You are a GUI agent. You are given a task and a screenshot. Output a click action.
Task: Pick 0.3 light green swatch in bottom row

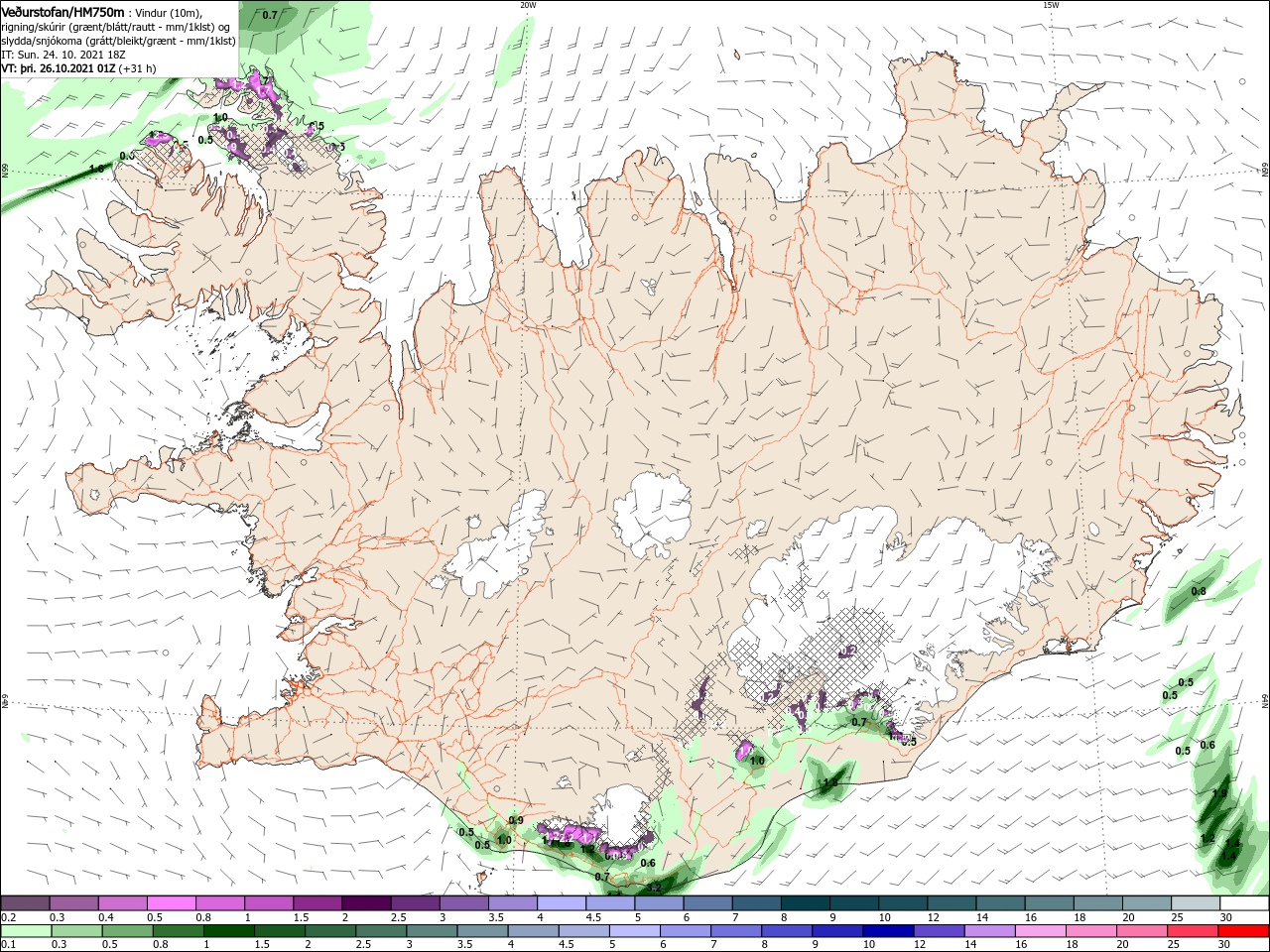pos(76,931)
